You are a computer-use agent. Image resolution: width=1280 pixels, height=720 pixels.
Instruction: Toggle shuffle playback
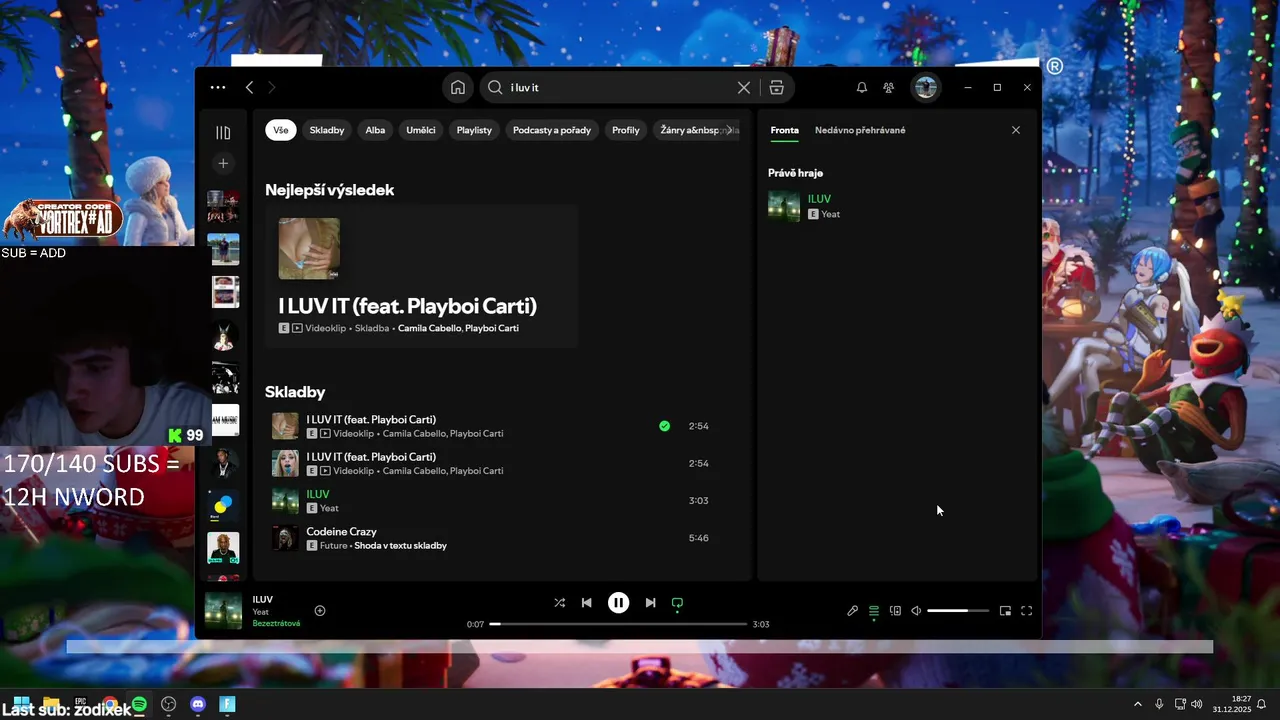[559, 603]
